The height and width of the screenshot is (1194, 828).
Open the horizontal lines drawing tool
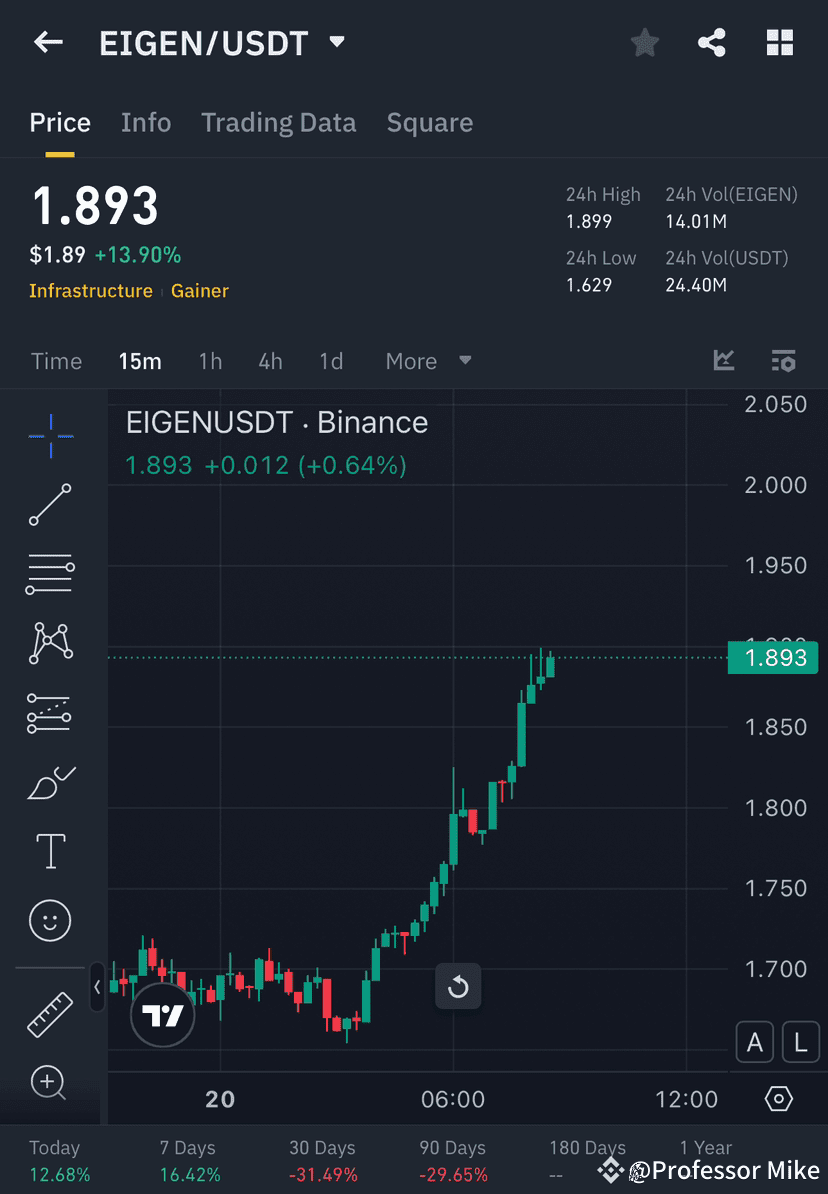point(50,574)
